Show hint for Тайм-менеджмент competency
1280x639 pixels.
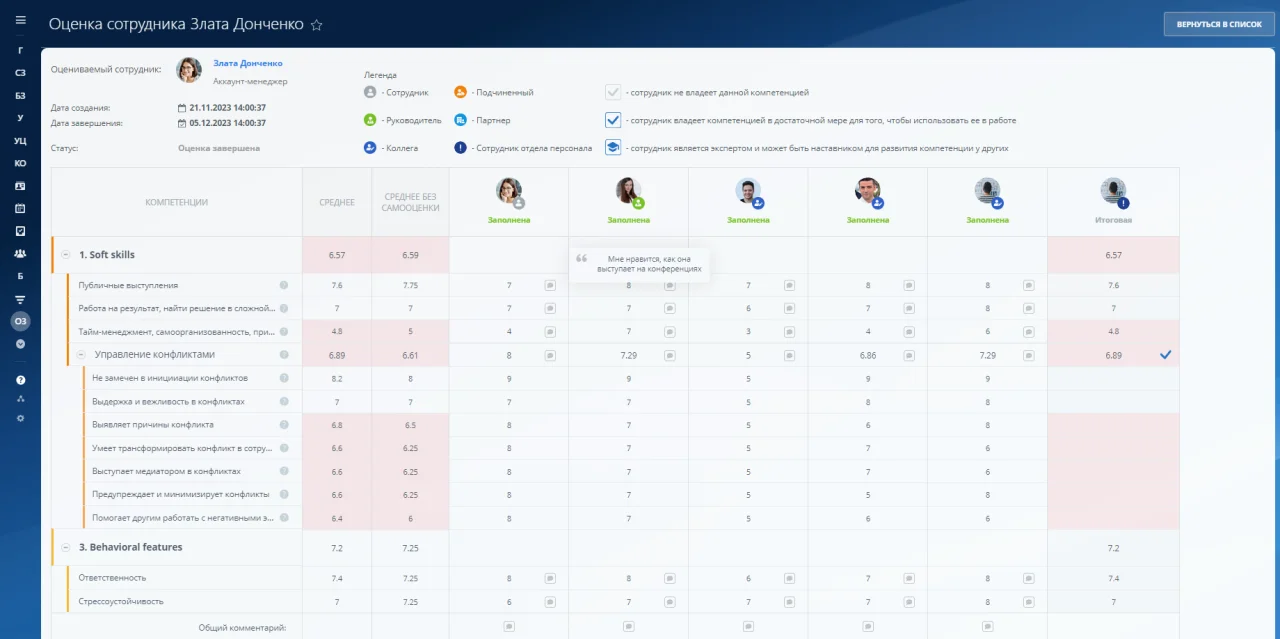tap(284, 331)
